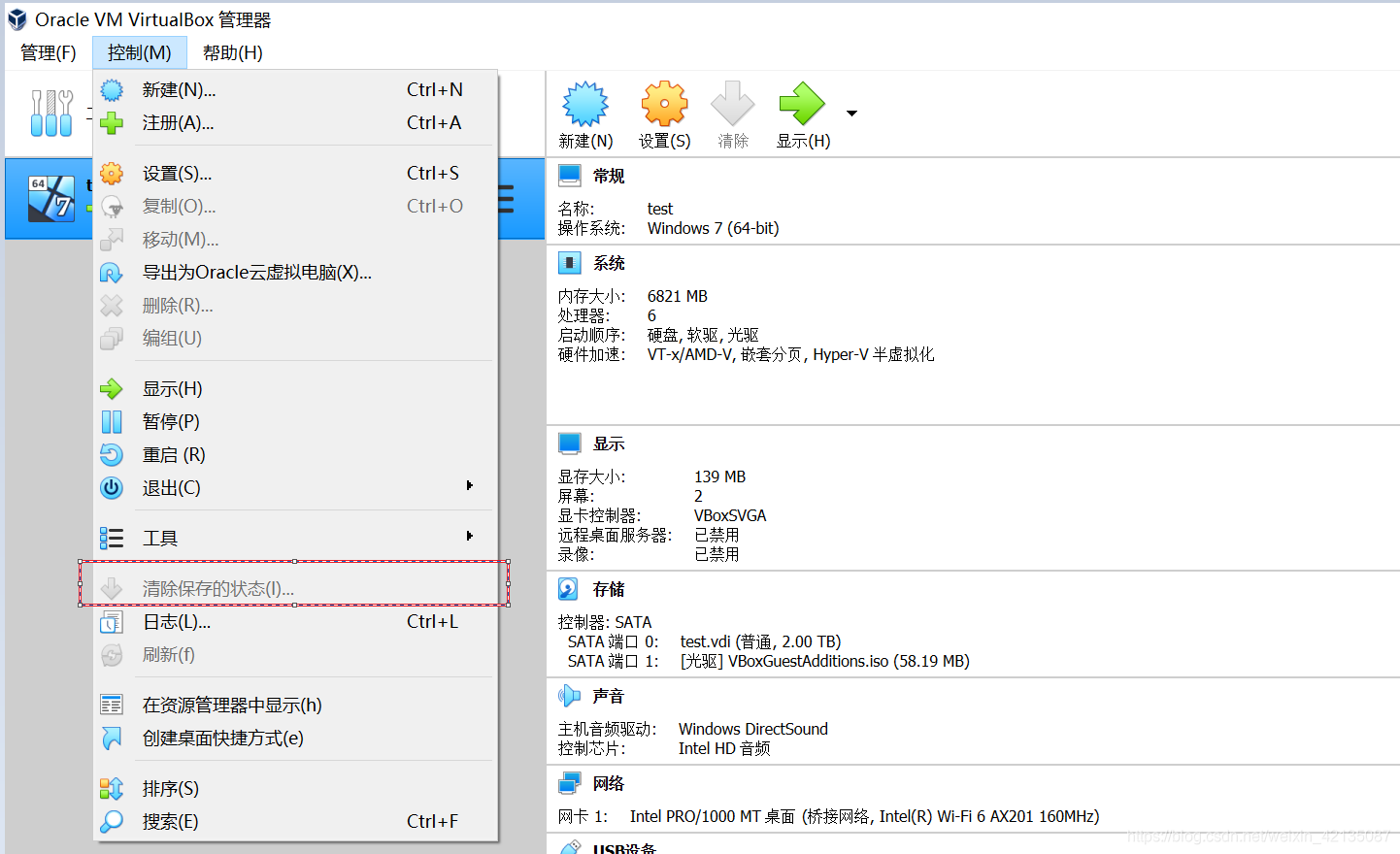Expand the 退出(C) submenu arrow
This screenshot has height=854, width=1400.
pyautogui.click(x=470, y=485)
